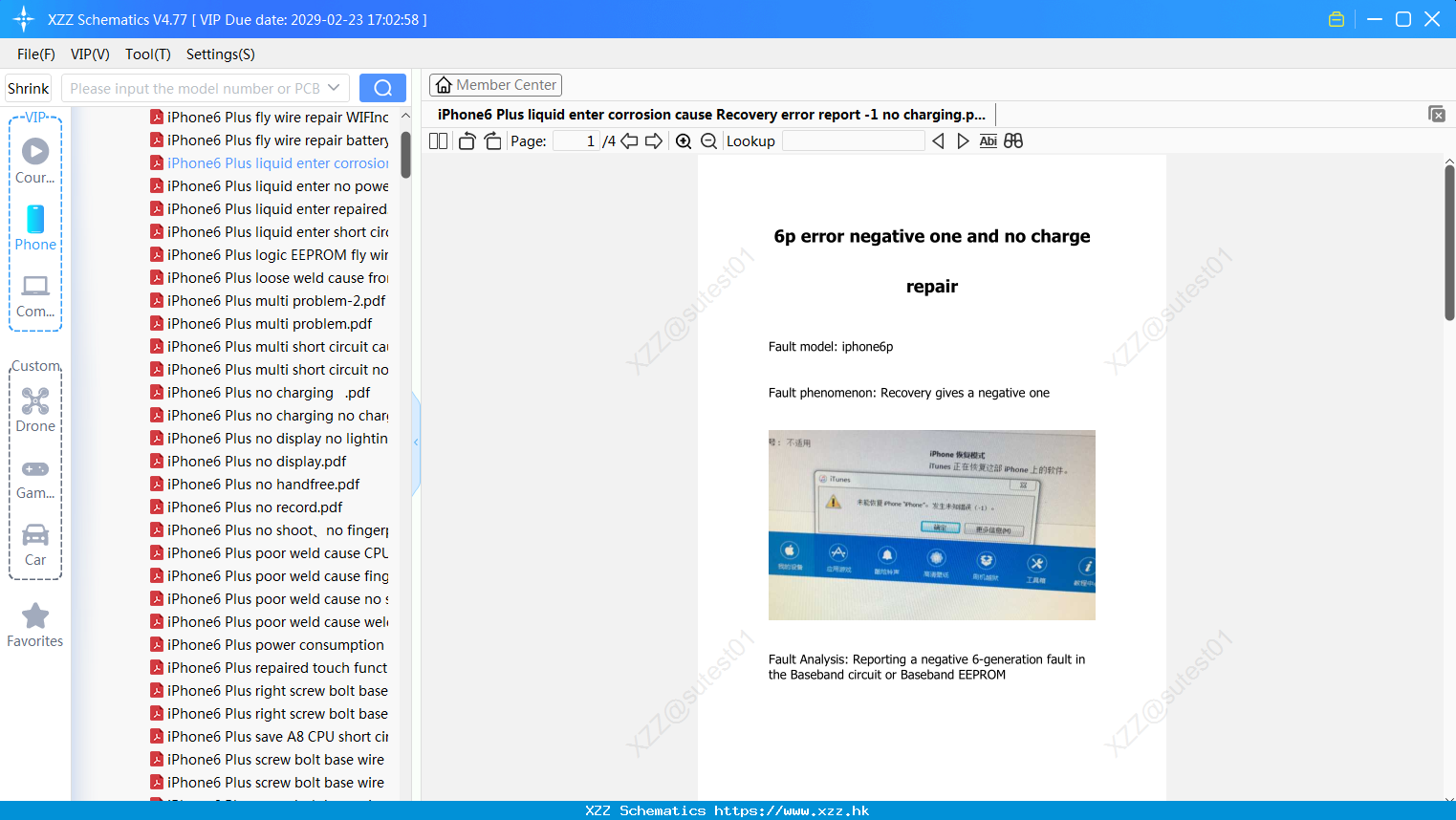1456x820 pixels.
Task: Open Member Center home button
Action: (x=495, y=85)
